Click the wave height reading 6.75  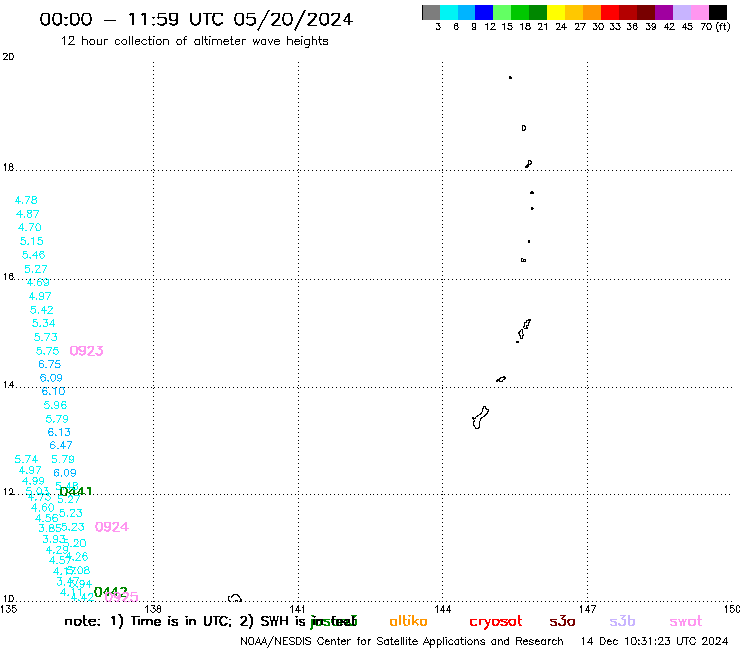coord(50,364)
